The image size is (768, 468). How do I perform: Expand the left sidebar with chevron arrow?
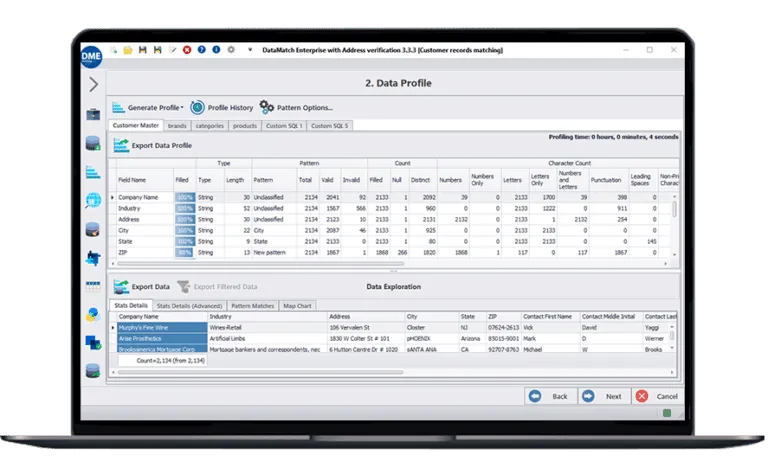coord(93,84)
